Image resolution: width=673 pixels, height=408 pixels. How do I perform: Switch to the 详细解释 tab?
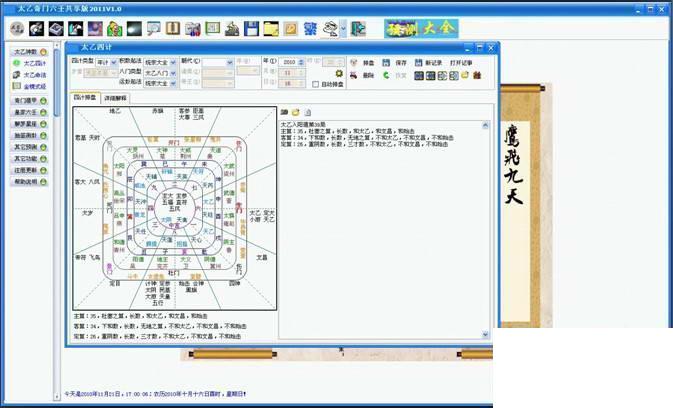click(115, 98)
